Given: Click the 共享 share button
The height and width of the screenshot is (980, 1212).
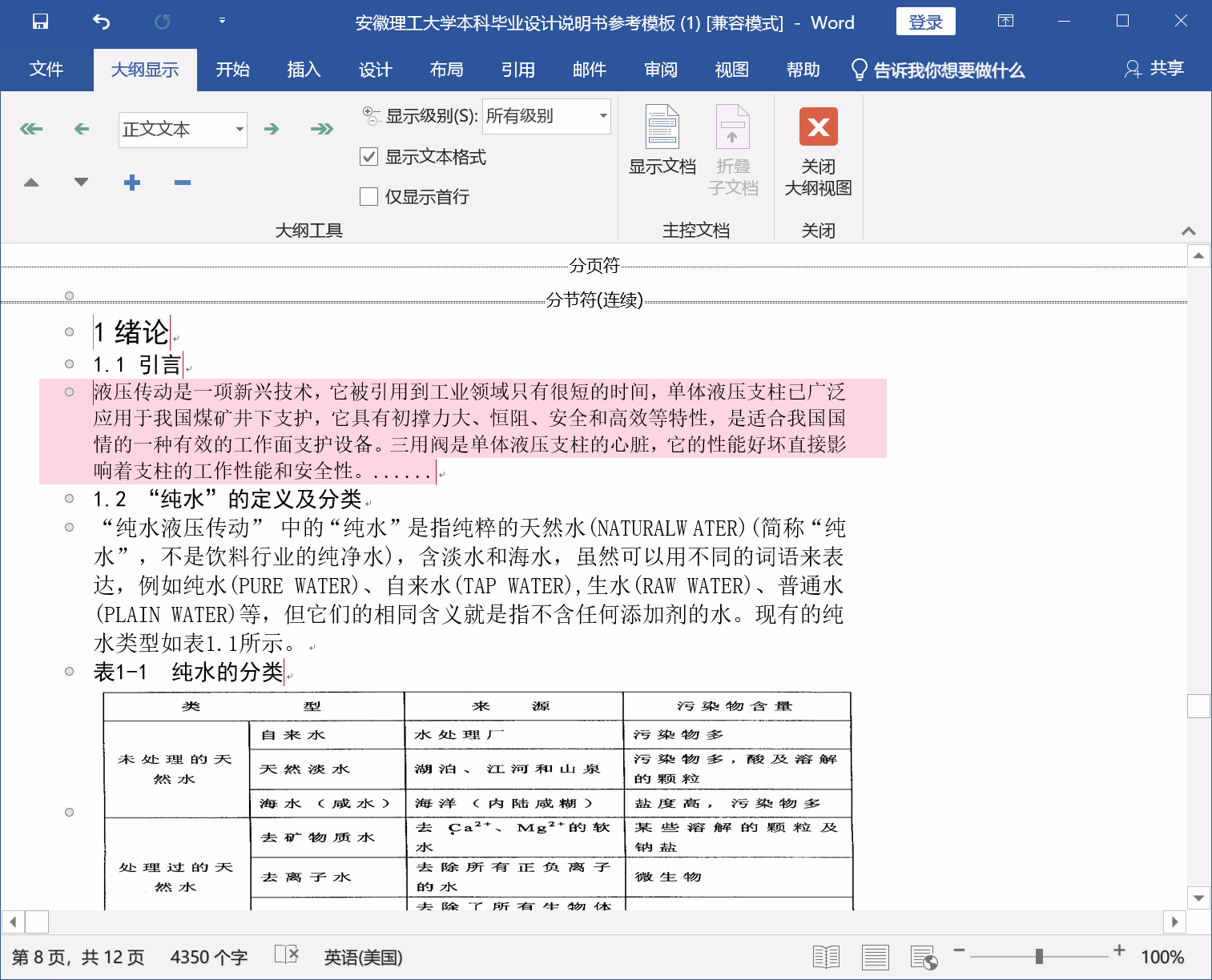Looking at the screenshot, I should 1154,69.
